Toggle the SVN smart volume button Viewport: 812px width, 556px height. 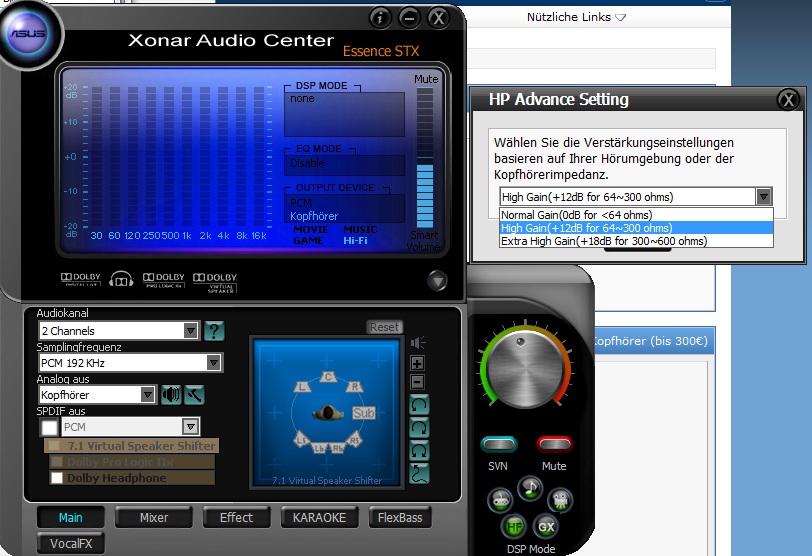click(x=499, y=444)
